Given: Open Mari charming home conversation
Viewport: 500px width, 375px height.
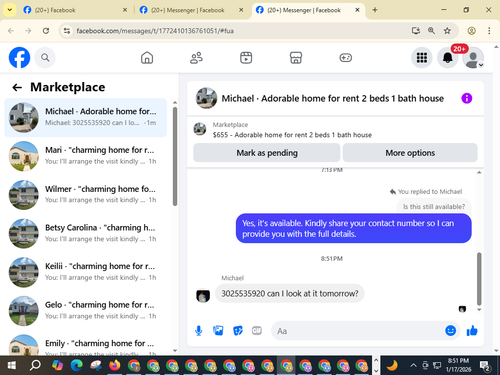Looking at the screenshot, I should point(86,156).
